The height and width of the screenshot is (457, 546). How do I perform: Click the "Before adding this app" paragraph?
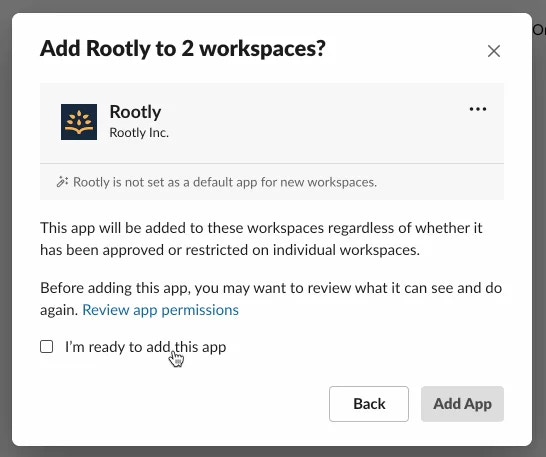tap(271, 299)
